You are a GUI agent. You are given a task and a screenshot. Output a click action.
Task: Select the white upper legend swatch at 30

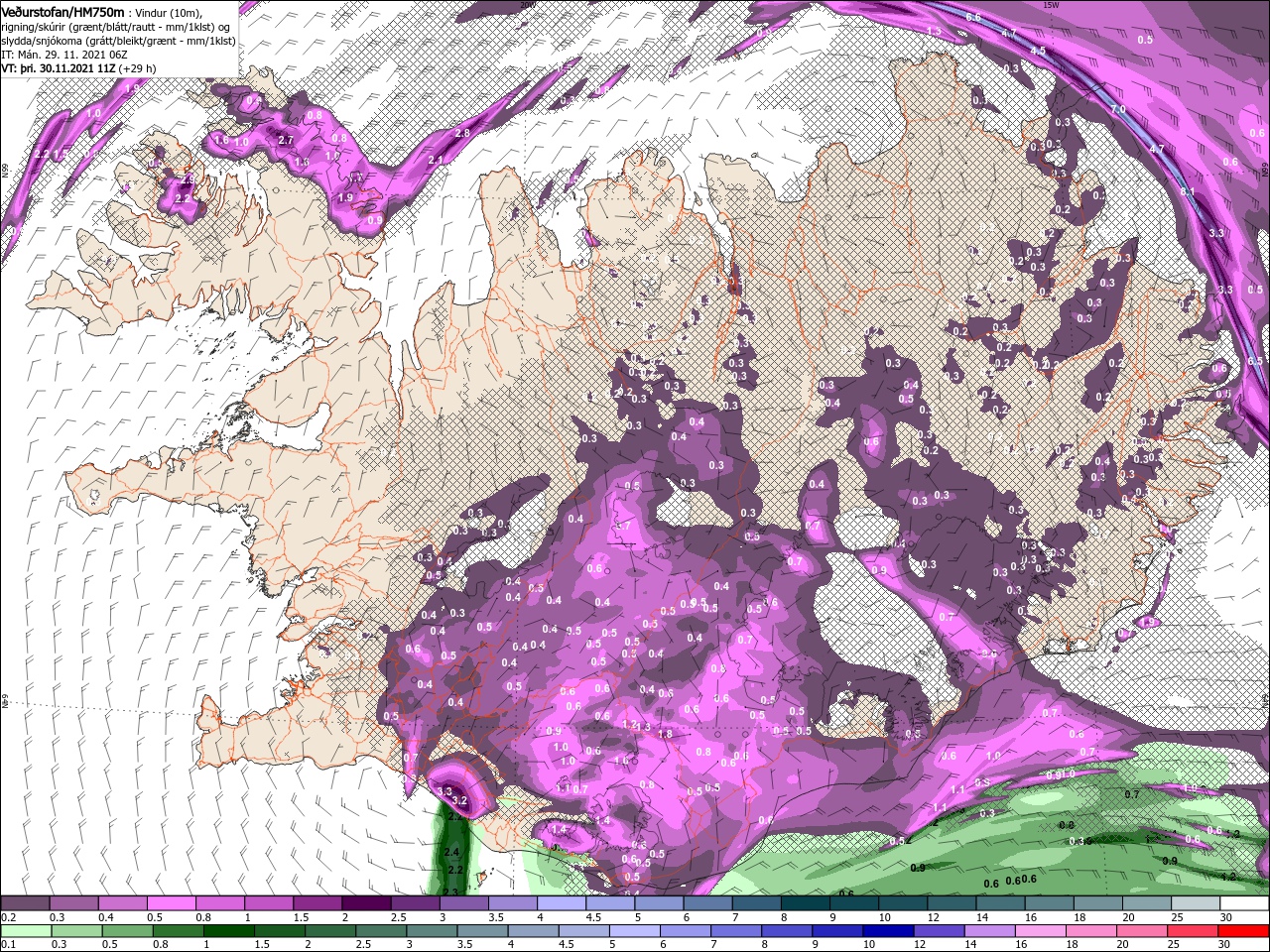(1243, 903)
